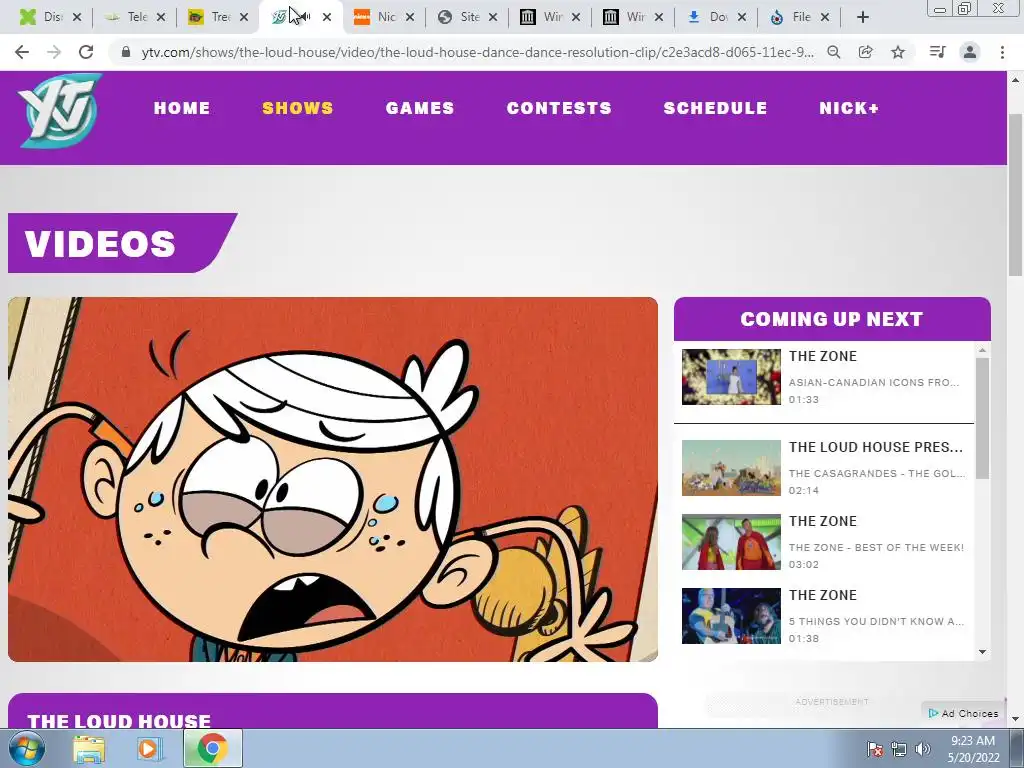Viewport: 1024px width, 768px height.
Task: Bookmark this page with the star icon
Action: [898, 52]
